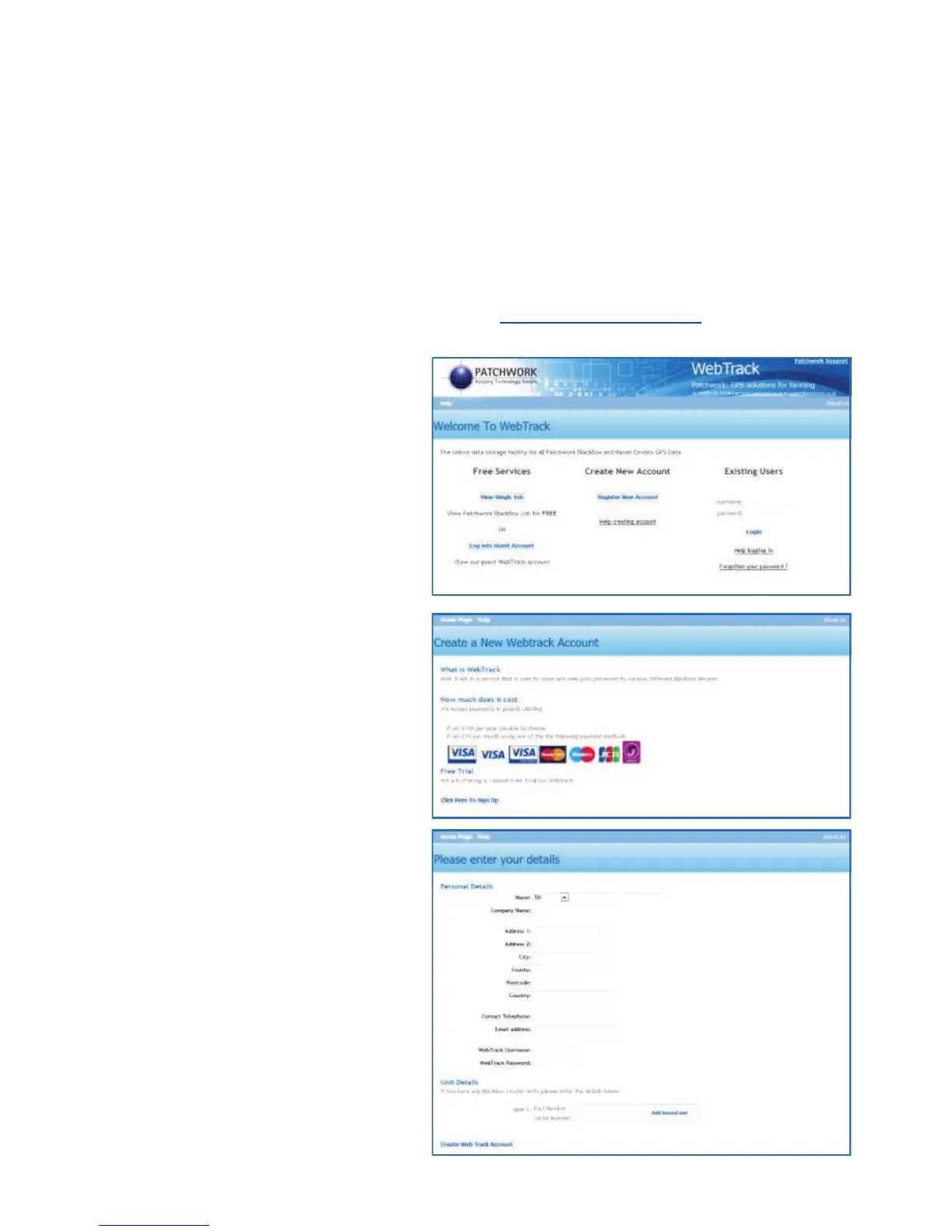Click the Click Here To Sign Up link
Image resolution: width=952 pixels, height=1232 pixels.
click(x=470, y=800)
